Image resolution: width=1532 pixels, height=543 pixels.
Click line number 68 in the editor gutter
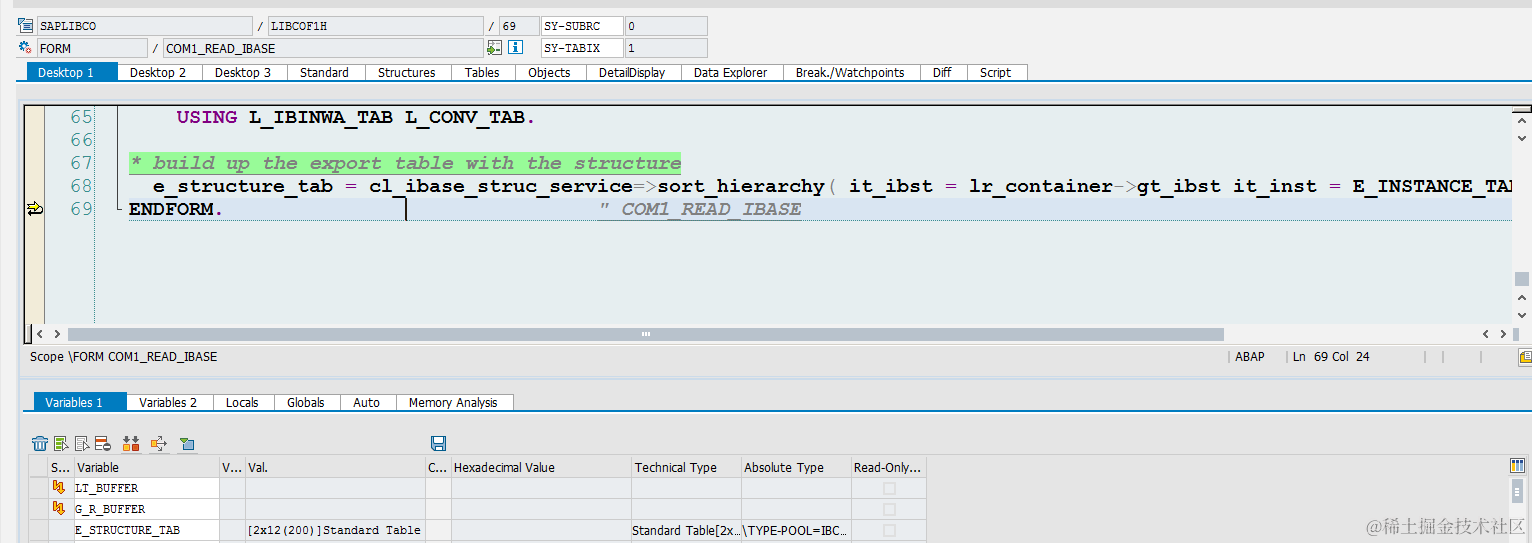click(x=81, y=186)
